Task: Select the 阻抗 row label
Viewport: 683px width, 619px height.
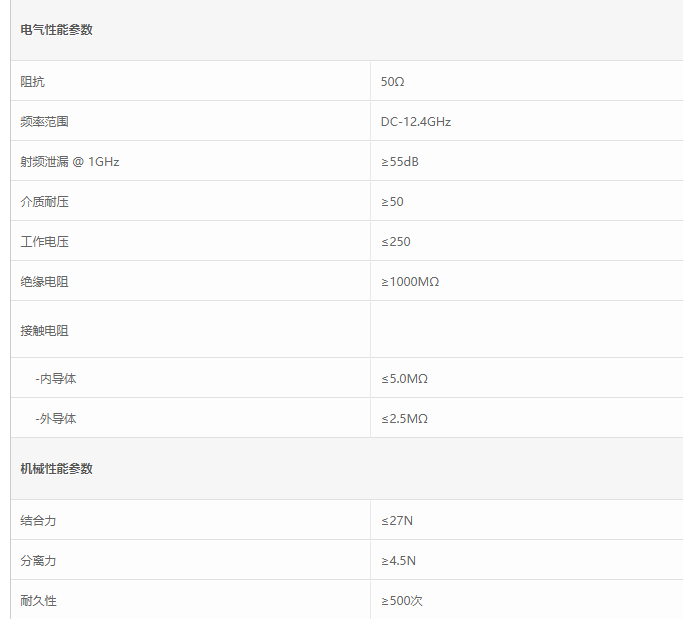Action: 32,81
